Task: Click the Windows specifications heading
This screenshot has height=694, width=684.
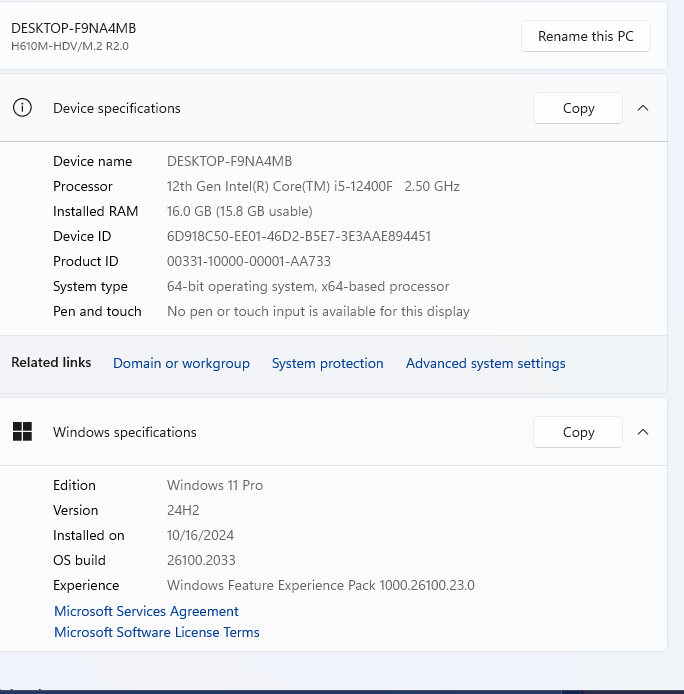Action: click(x=125, y=432)
